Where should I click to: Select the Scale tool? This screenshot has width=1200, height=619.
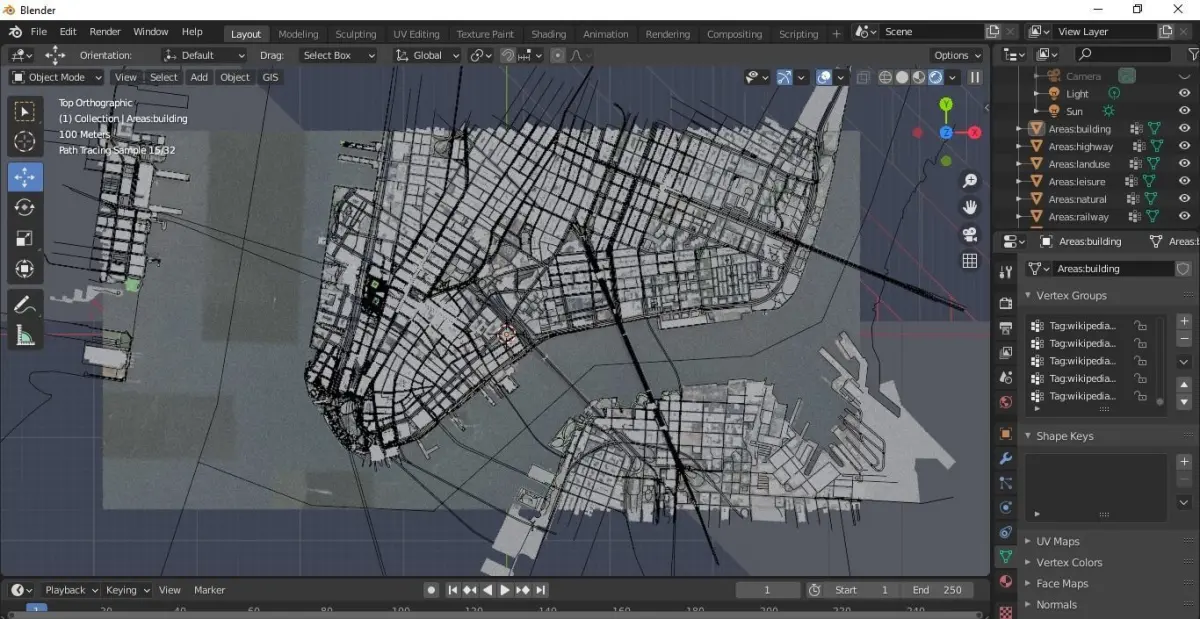[x=25, y=238]
